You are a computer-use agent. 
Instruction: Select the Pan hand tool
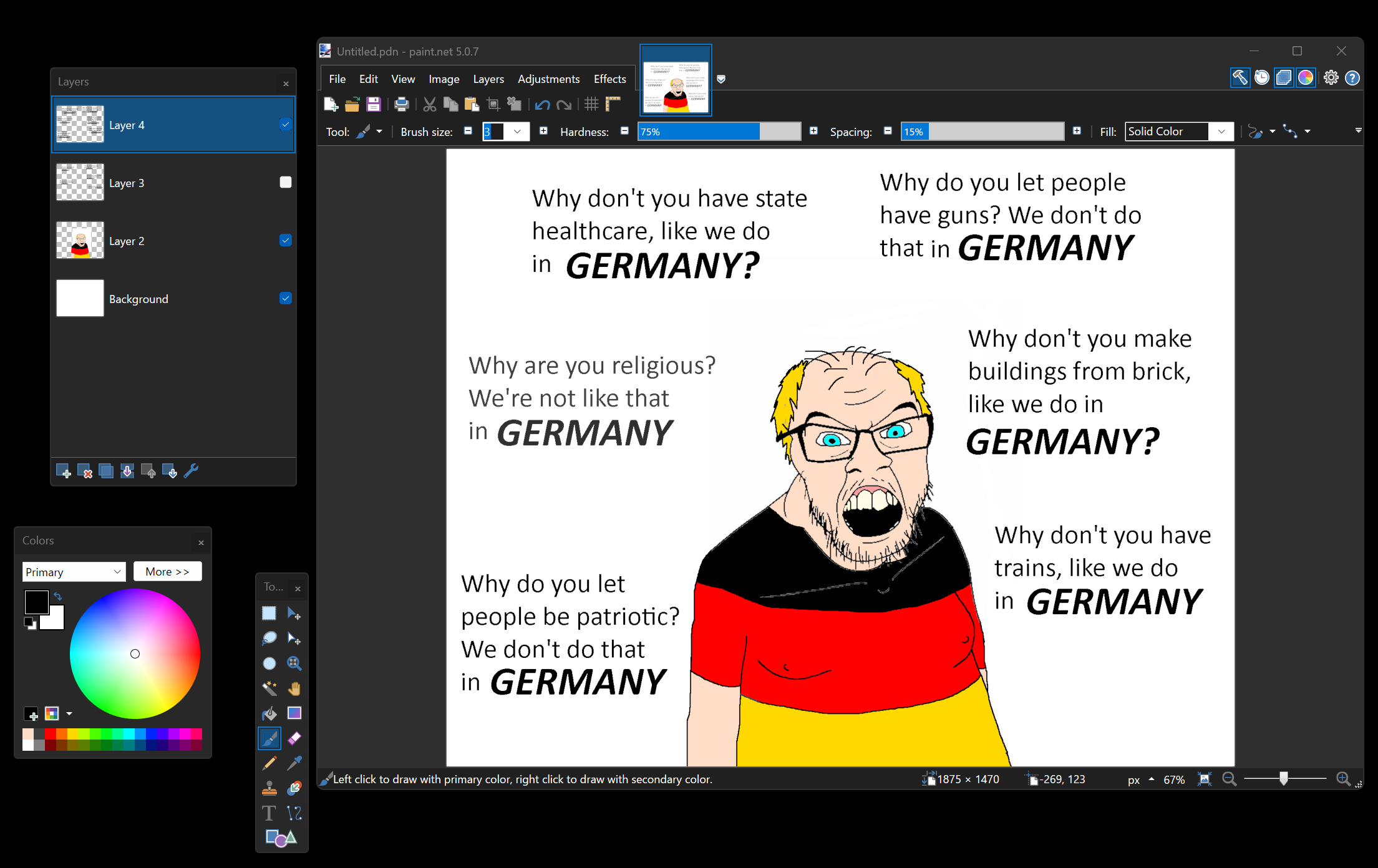coord(294,688)
